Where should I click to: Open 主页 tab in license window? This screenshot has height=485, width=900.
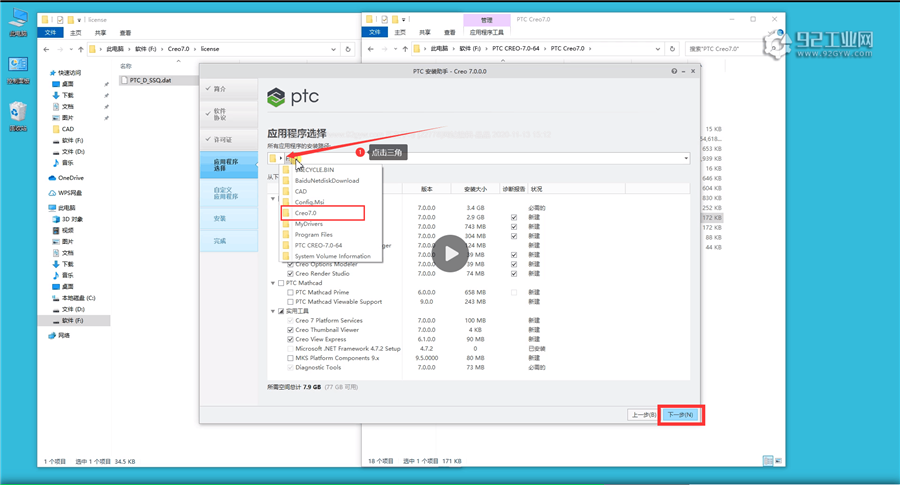pyautogui.click(x=76, y=33)
